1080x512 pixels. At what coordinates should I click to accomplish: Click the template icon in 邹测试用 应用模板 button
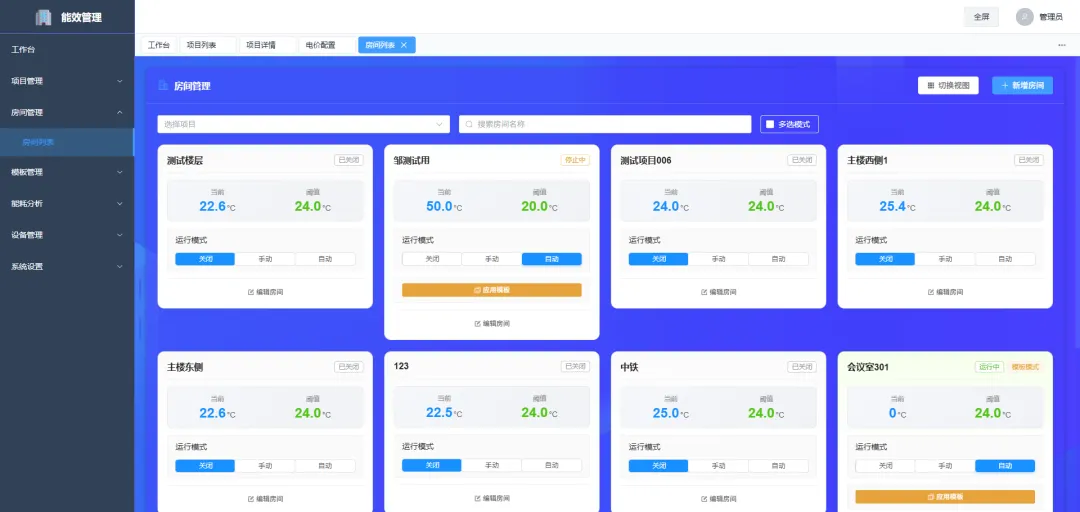pos(477,290)
